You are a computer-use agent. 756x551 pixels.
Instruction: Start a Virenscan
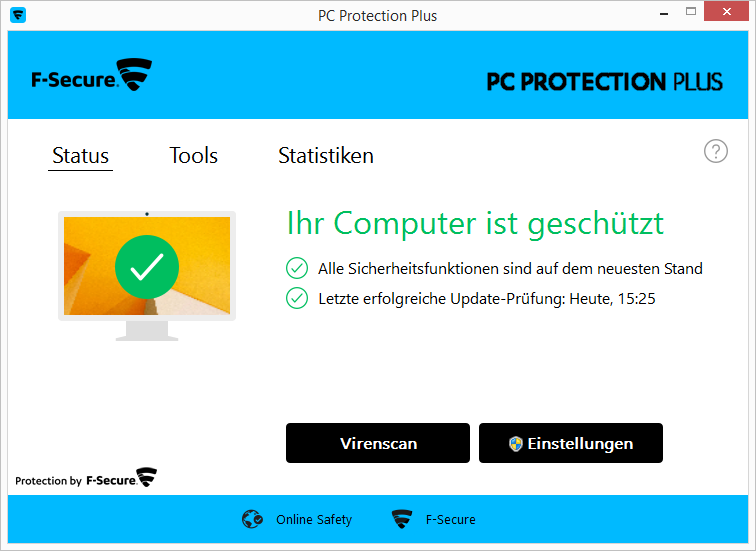378,443
